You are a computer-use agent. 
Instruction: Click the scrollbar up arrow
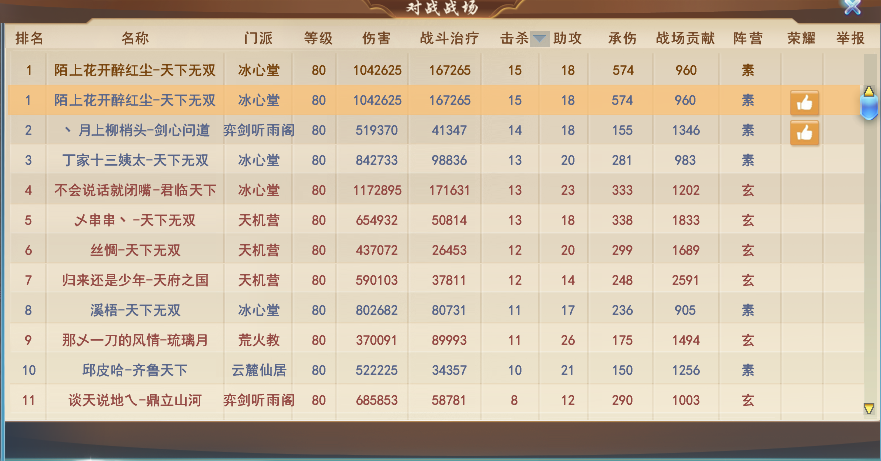tap(869, 91)
